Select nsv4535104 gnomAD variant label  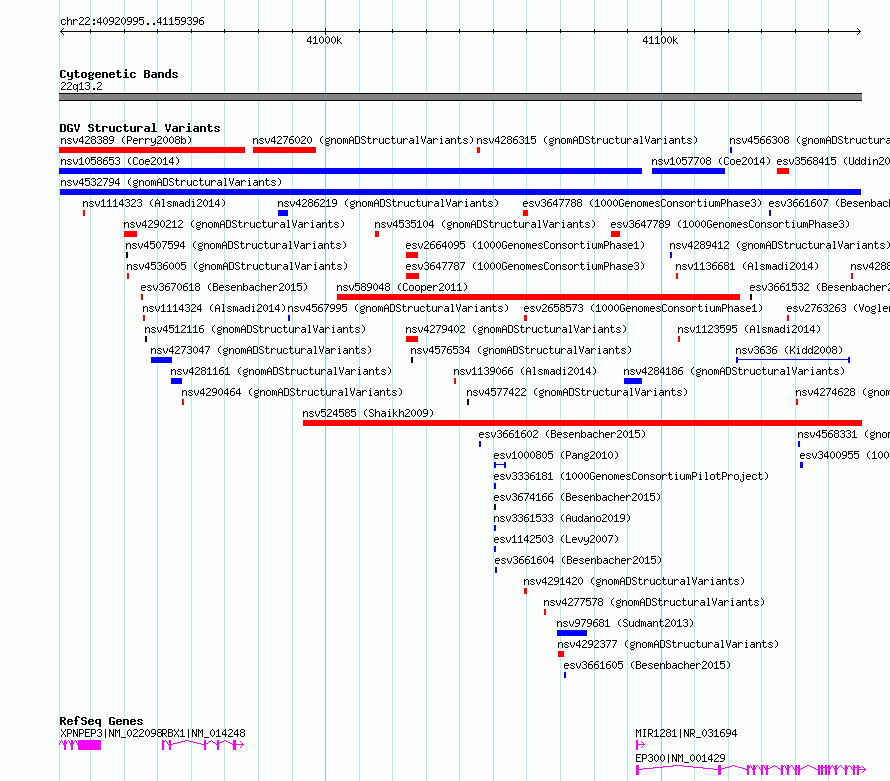tap(485, 224)
